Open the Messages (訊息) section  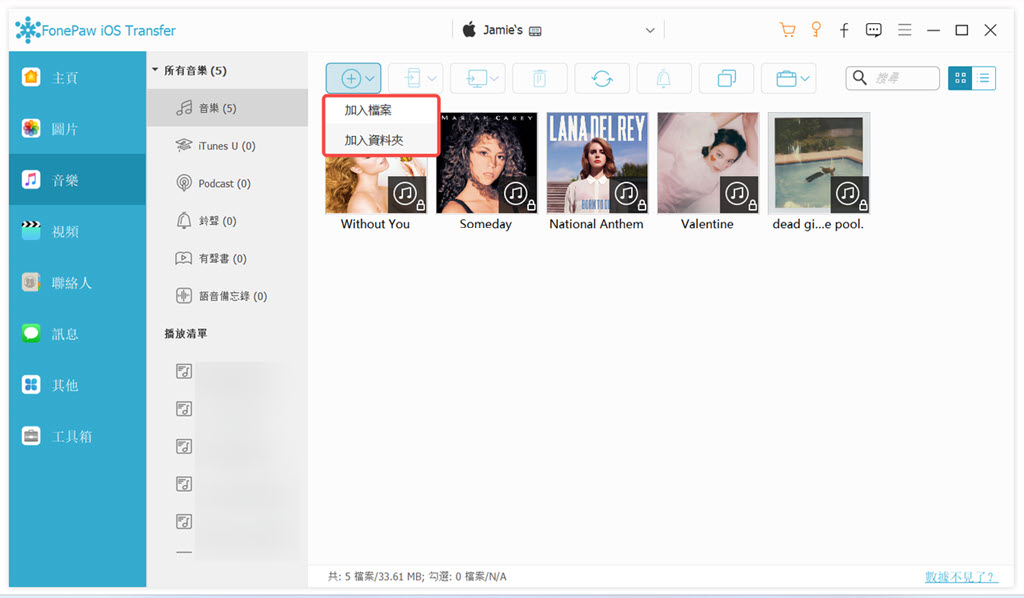point(77,334)
